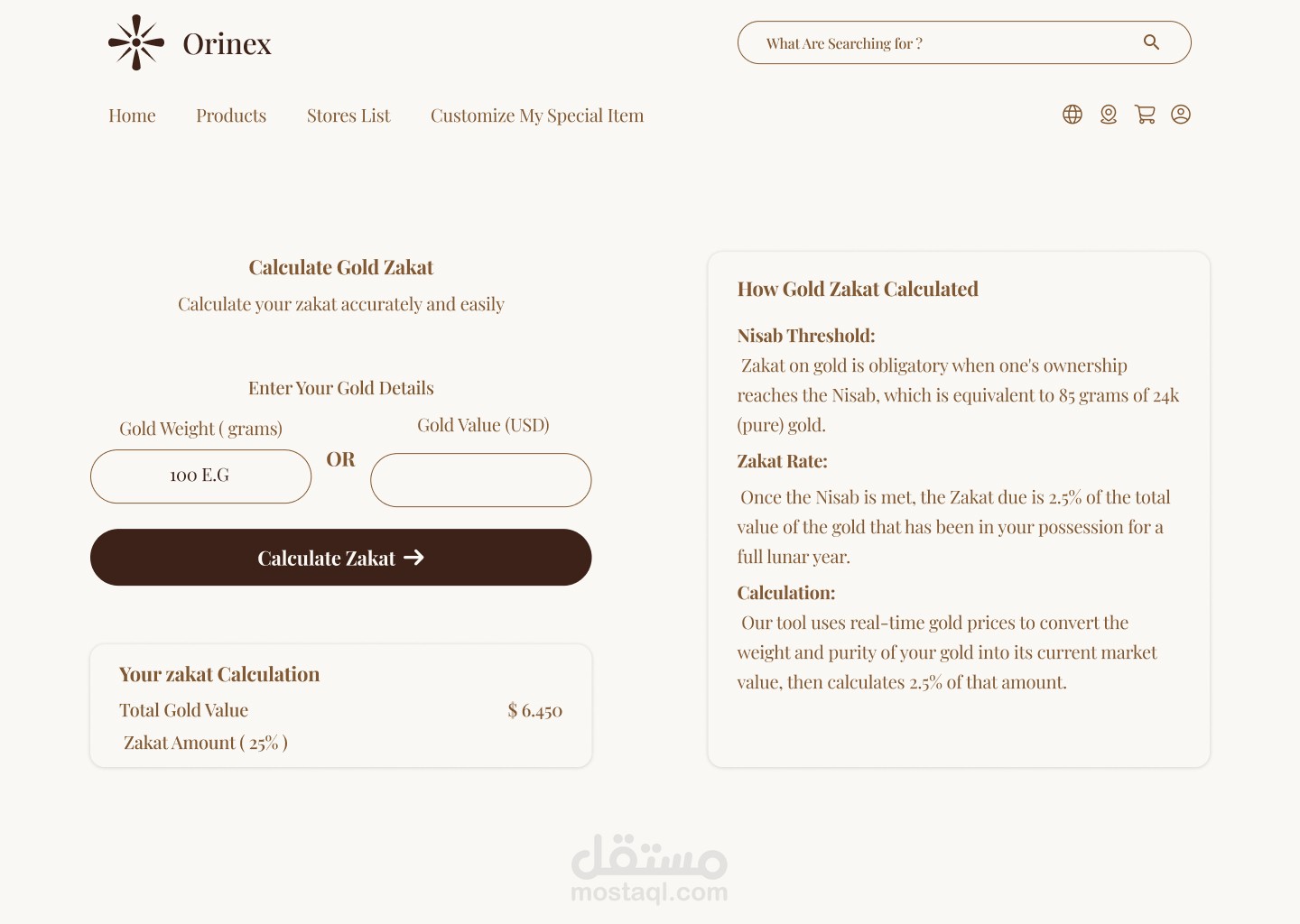Click the How Gold Zakat Calculated heading
This screenshot has width=1300, height=924.
pyautogui.click(x=858, y=289)
